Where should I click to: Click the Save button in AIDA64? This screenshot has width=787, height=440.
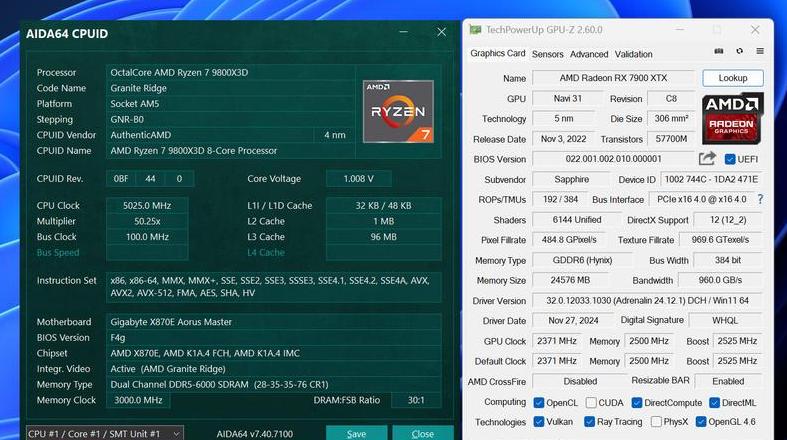(356, 433)
